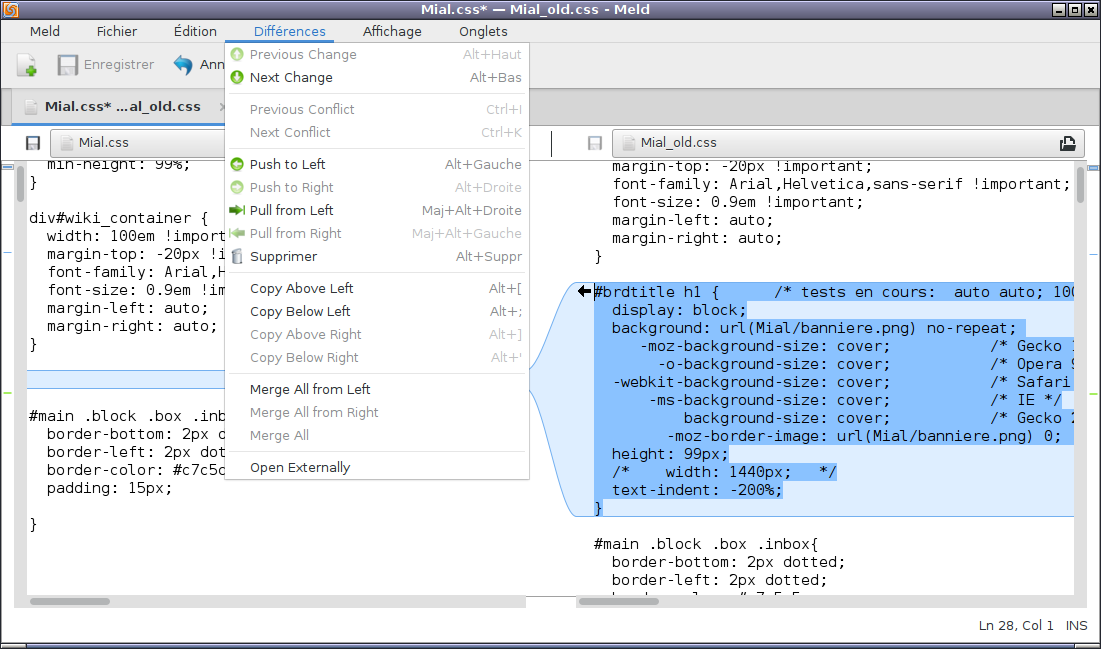Click Open Externally menu item
The image size is (1101, 649).
click(x=300, y=468)
